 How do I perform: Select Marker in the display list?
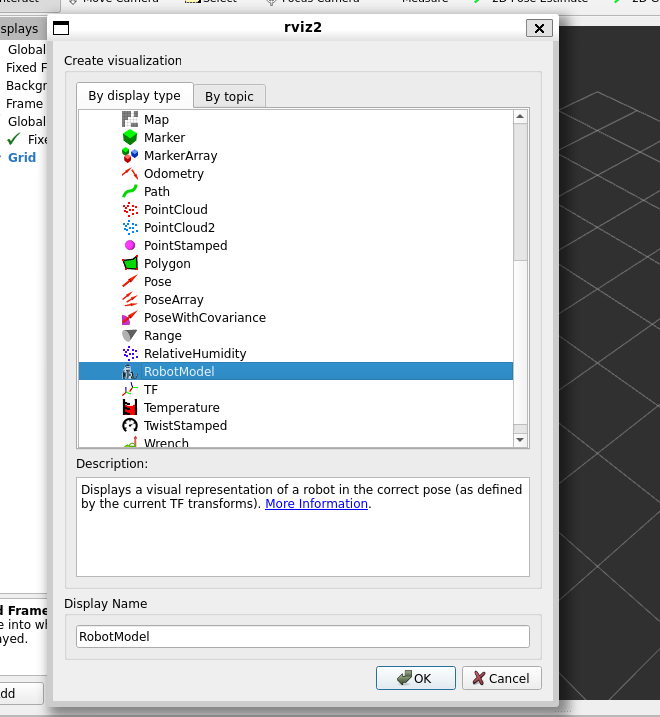pyautogui.click(x=165, y=138)
